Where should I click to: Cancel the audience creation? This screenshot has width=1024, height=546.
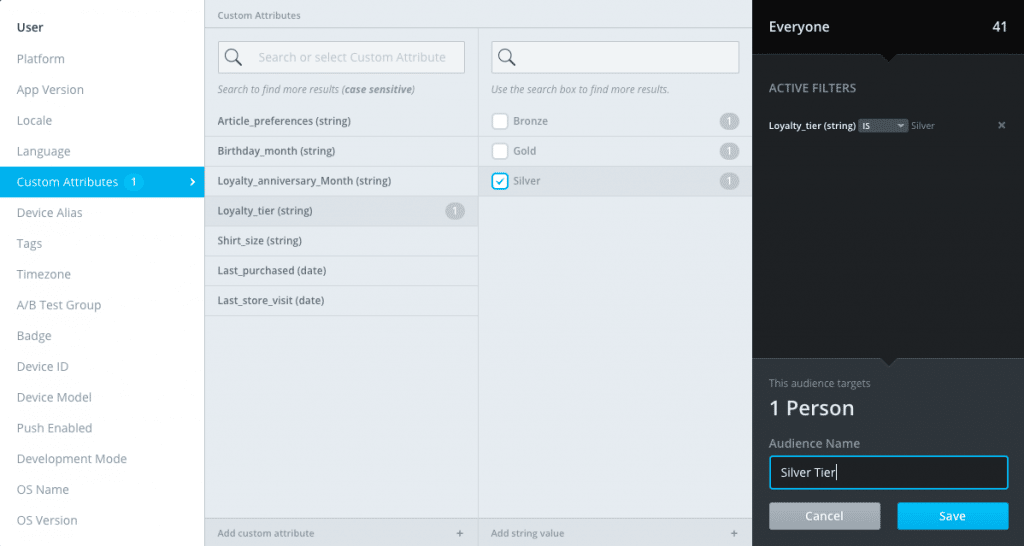tap(824, 516)
